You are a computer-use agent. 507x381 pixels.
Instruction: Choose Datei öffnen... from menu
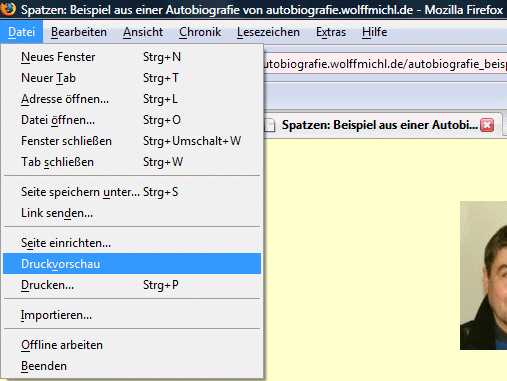pos(132,120)
